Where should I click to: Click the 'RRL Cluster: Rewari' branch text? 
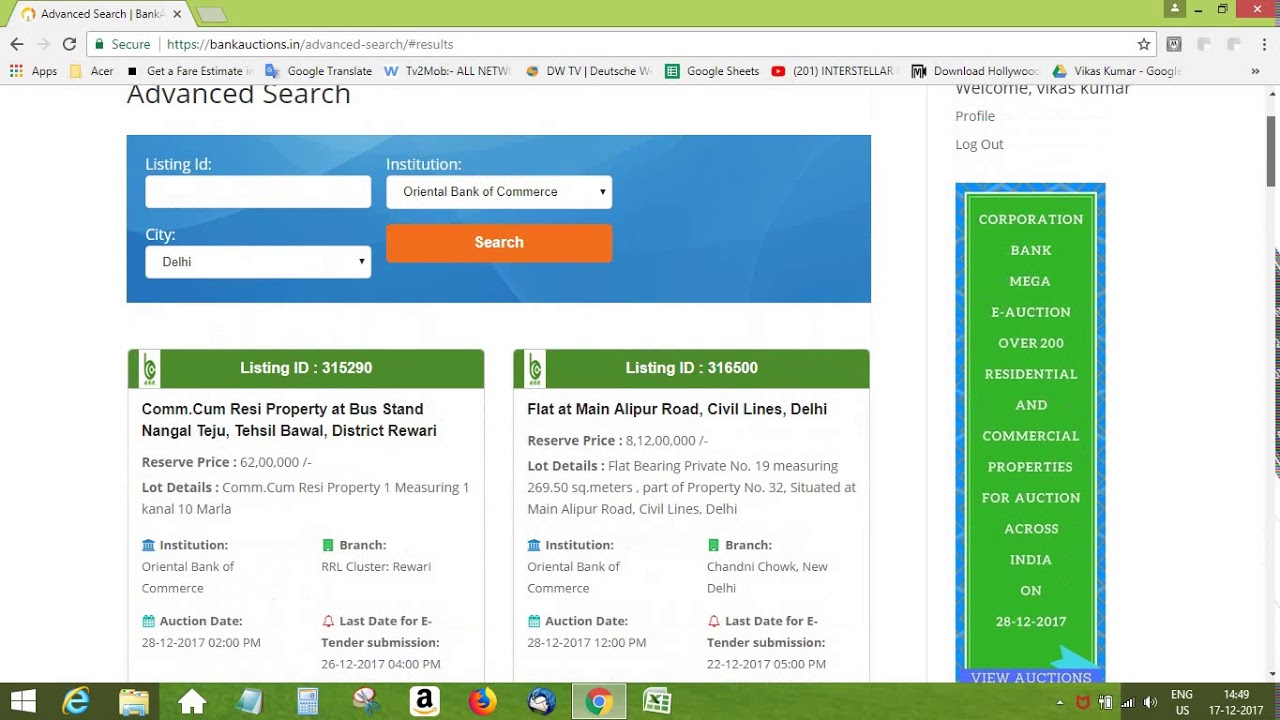(376, 567)
